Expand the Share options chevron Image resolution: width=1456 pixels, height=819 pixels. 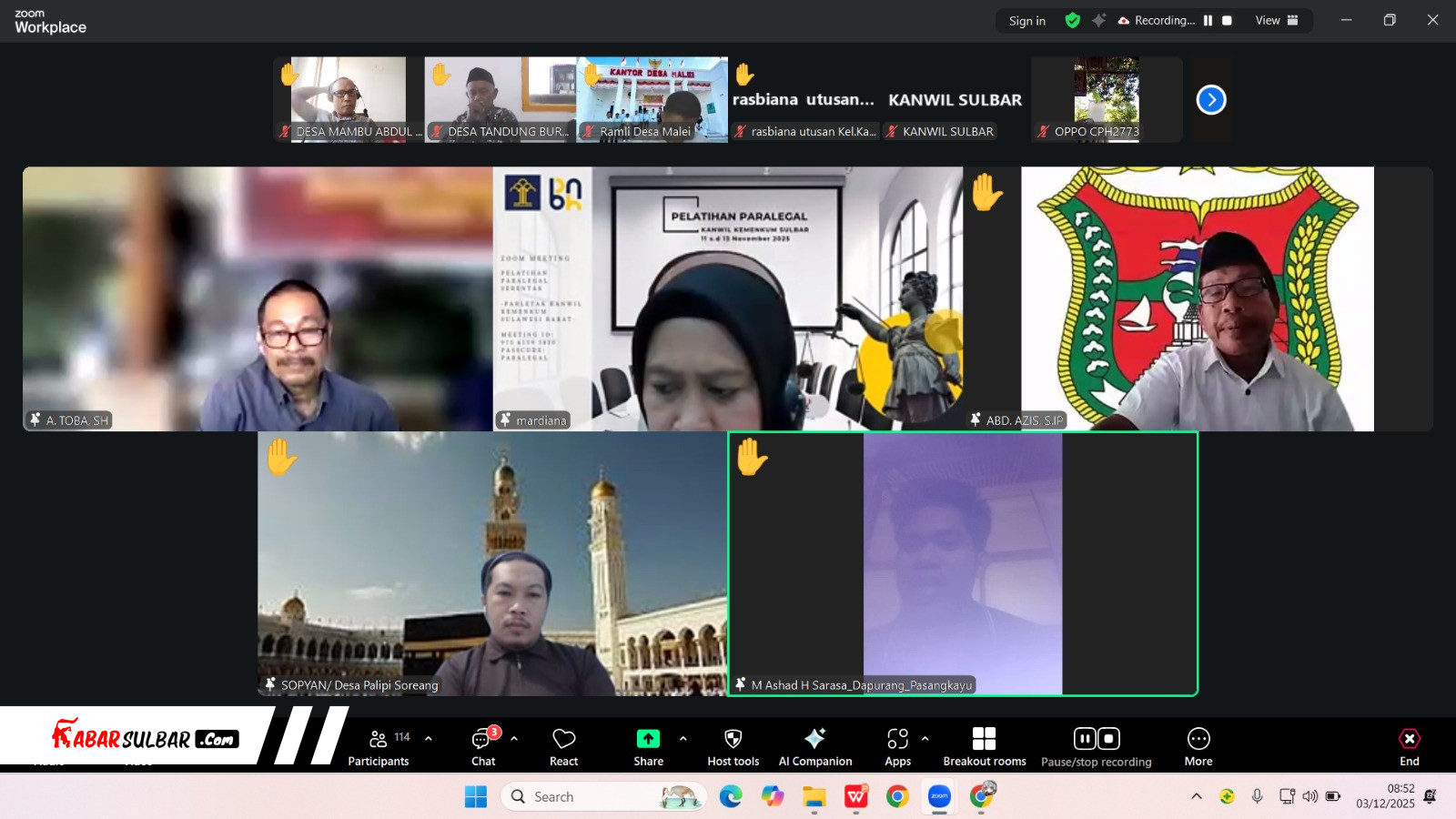(x=683, y=738)
